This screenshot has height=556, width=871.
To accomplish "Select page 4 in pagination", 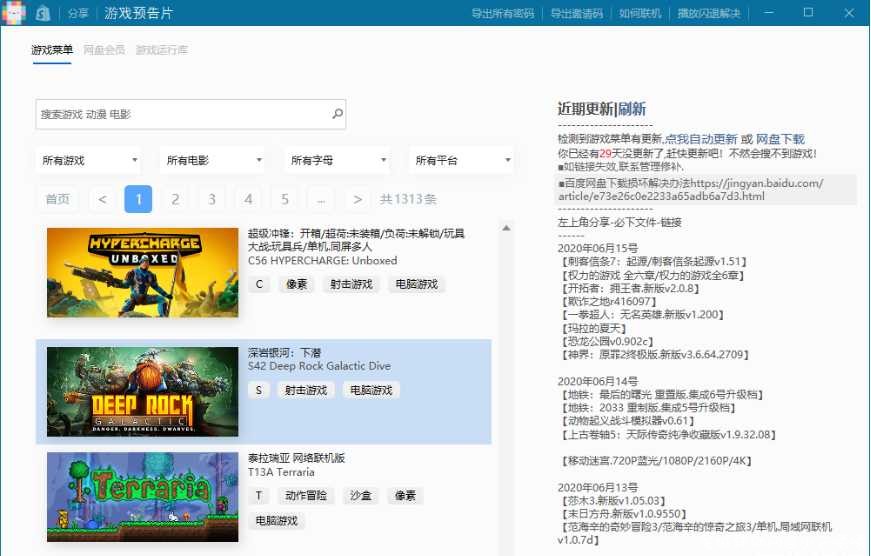I will click(248, 199).
